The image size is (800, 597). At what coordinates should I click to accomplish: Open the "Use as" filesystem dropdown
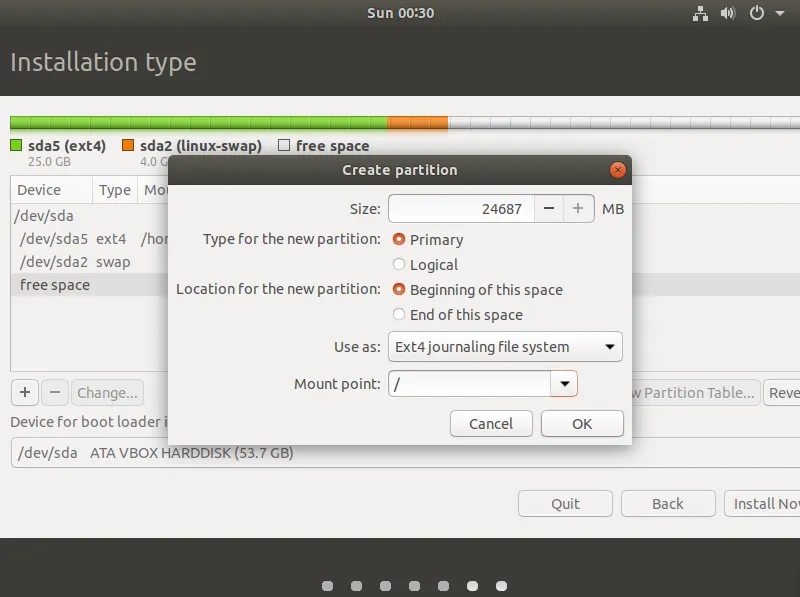click(x=505, y=347)
